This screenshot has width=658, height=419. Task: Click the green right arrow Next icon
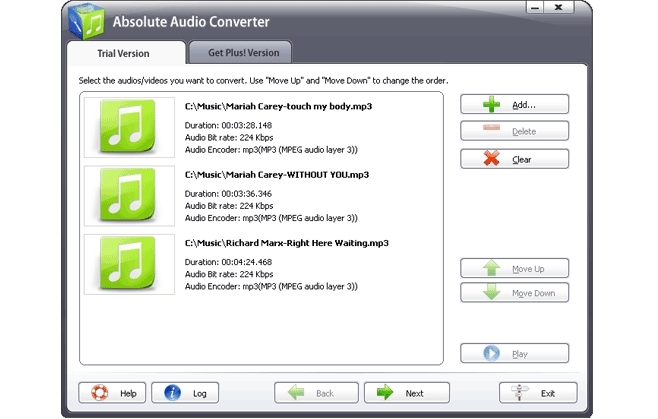[385, 393]
